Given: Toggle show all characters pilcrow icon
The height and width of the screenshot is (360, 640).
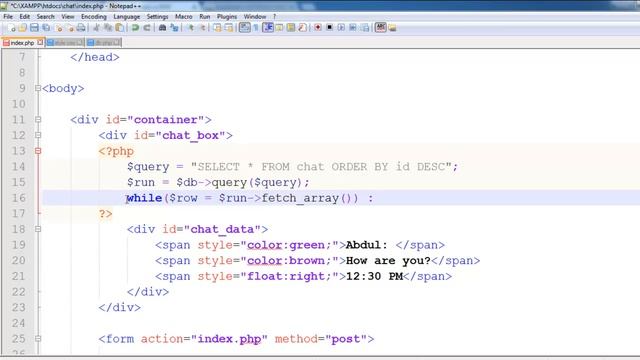Looking at the screenshot, I should coord(256,28).
